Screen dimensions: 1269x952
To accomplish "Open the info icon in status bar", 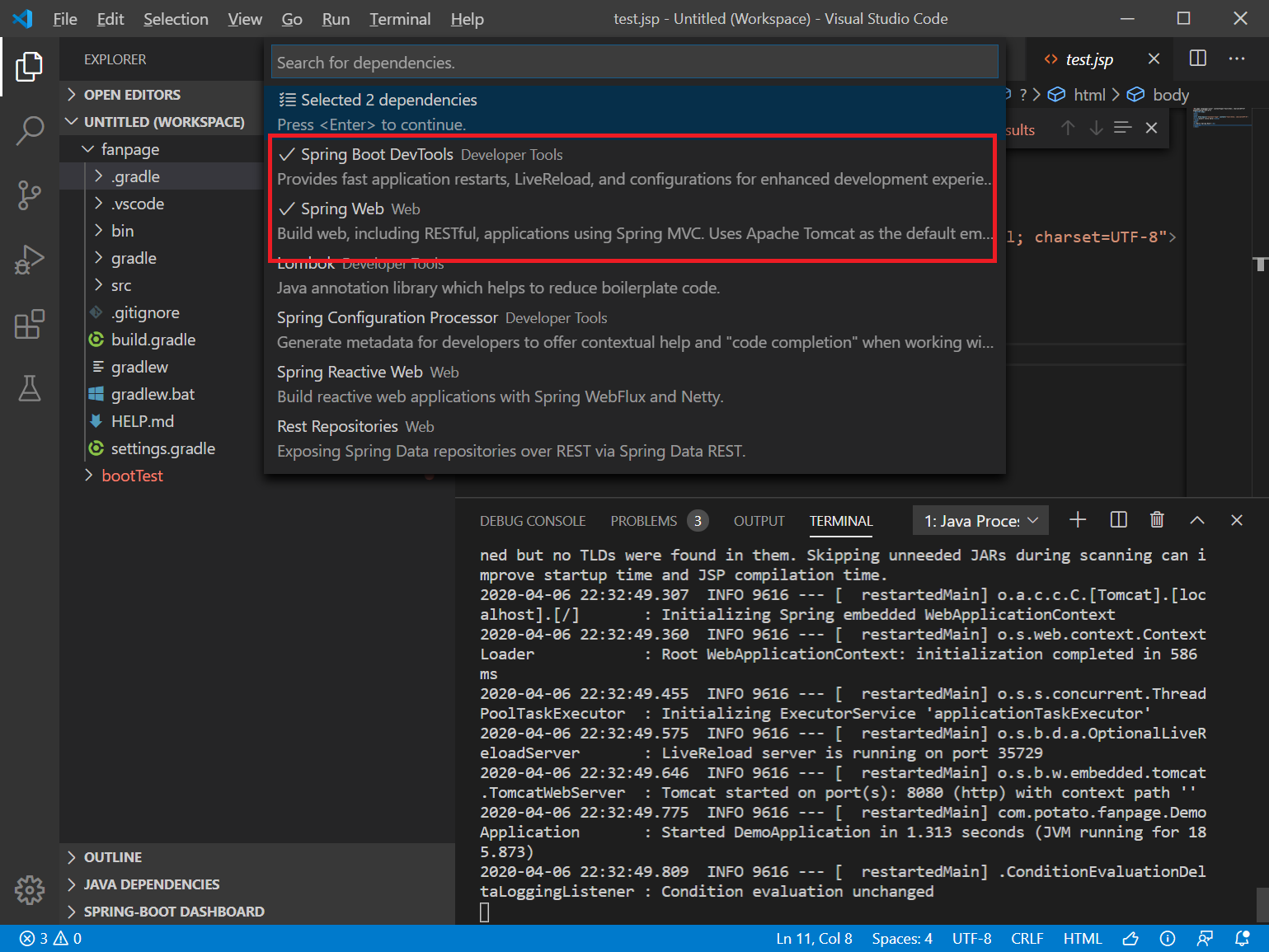I will coord(1168,939).
